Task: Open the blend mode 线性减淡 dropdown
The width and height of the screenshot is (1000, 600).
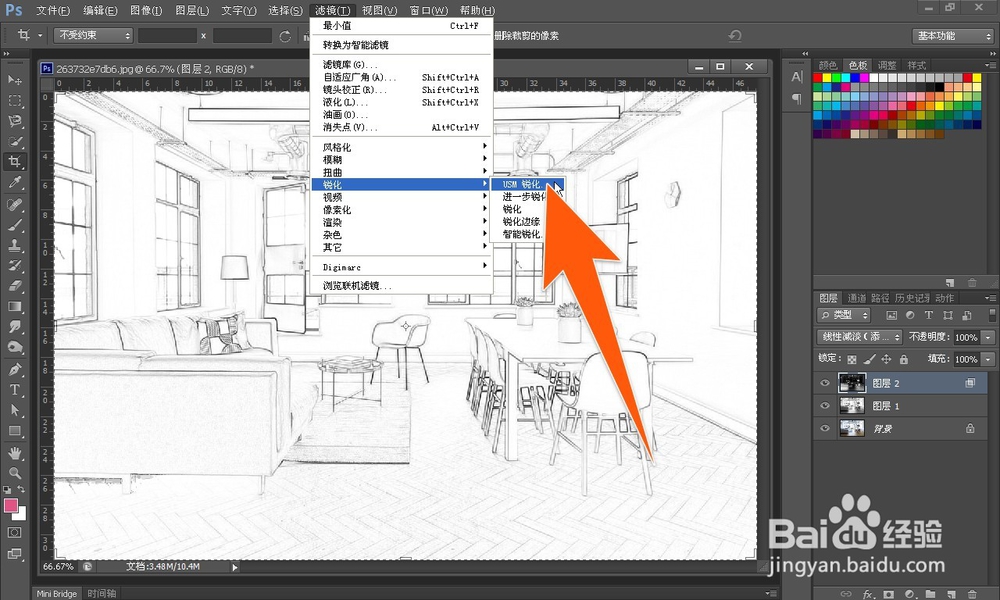Action: pos(859,337)
